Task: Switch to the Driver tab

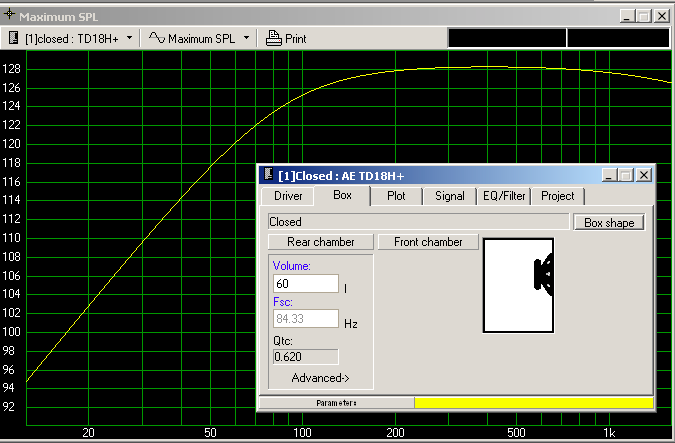Action: click(x=288, y=196)
